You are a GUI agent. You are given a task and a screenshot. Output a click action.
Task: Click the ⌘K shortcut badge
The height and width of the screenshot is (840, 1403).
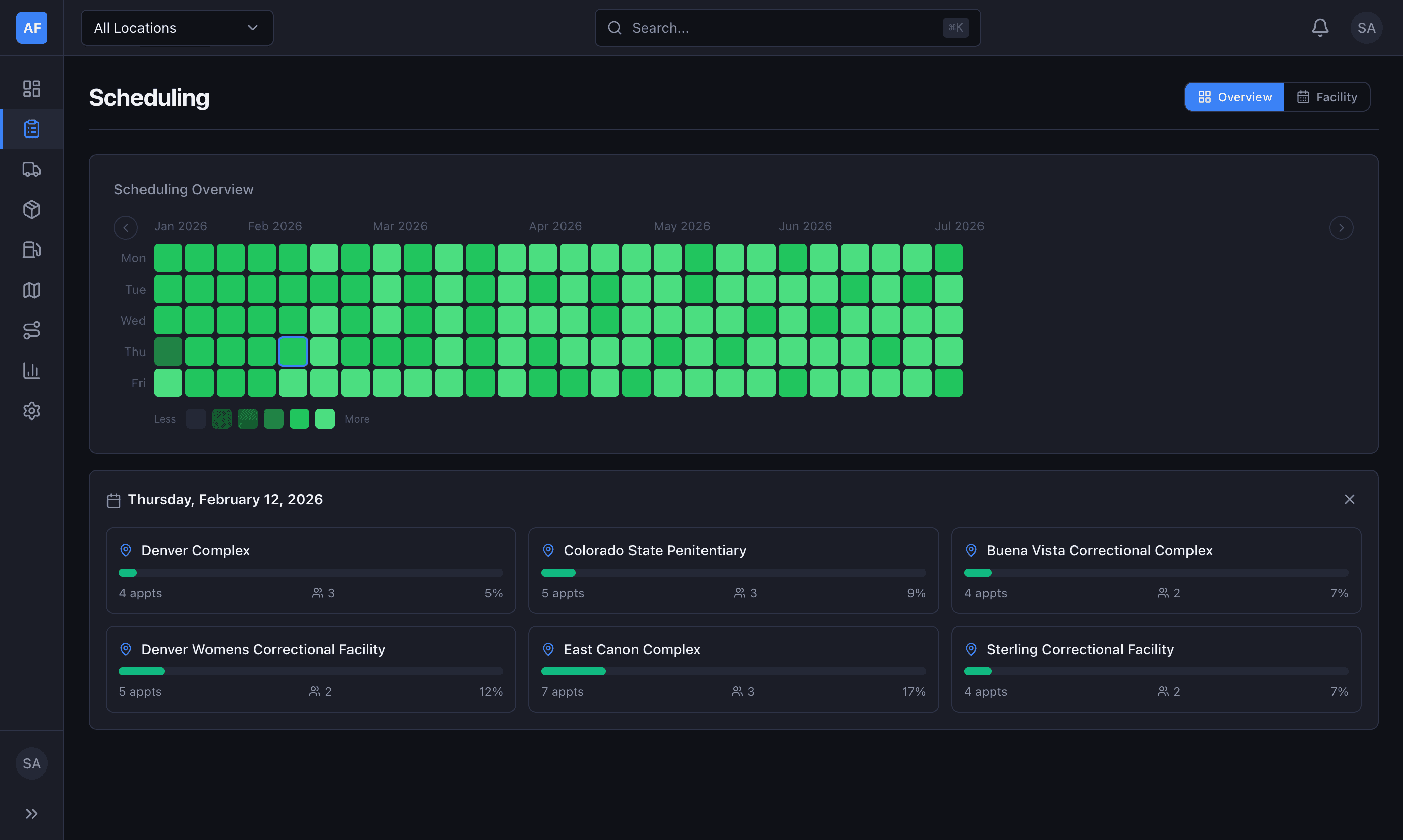click(955, 28)
